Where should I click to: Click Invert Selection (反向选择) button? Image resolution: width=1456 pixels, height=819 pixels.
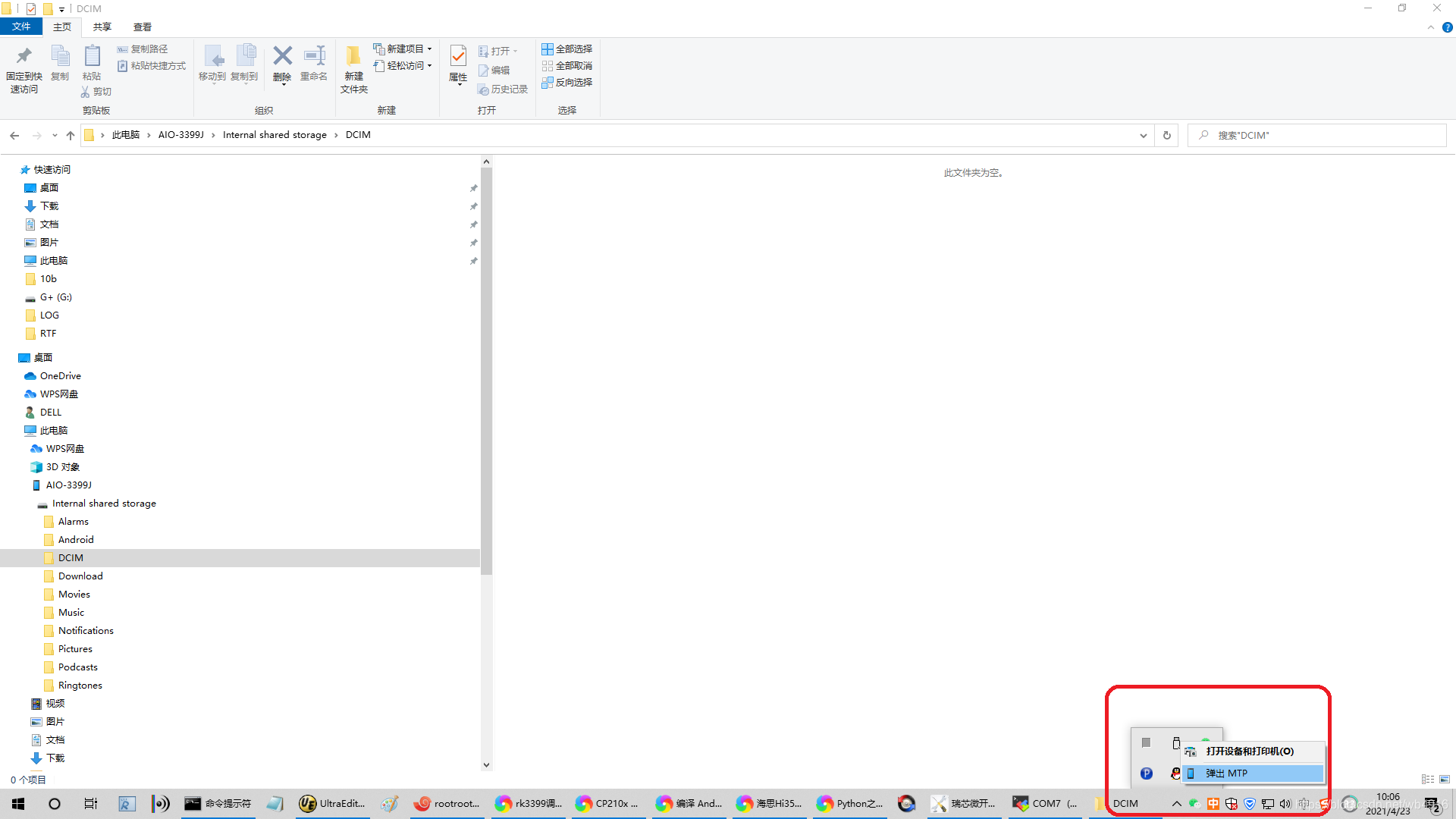(567, 82)
